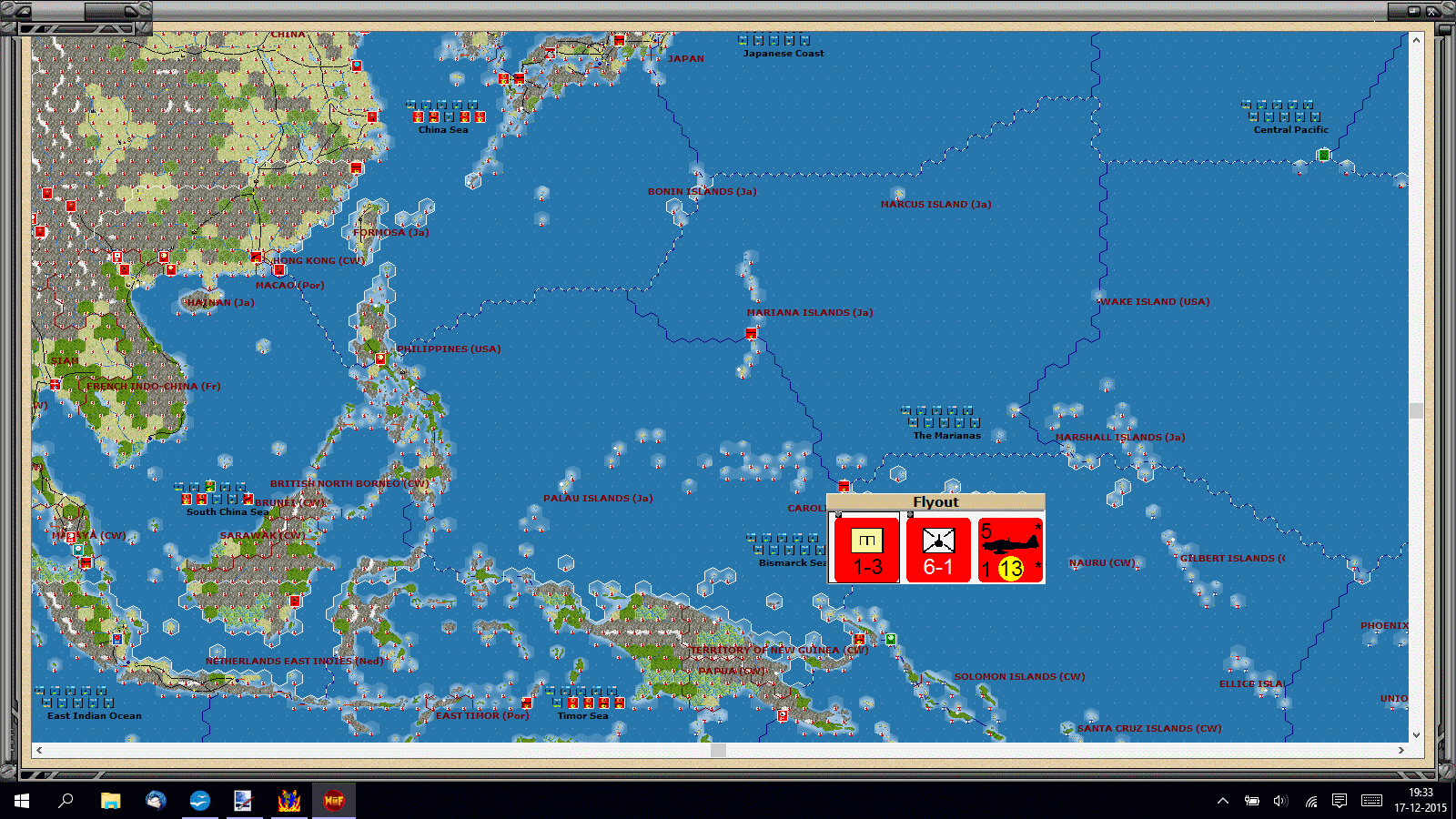Select the red unit at Hong Kong
The height and width of the screenshot is (819, 1456).
[279, 270]
